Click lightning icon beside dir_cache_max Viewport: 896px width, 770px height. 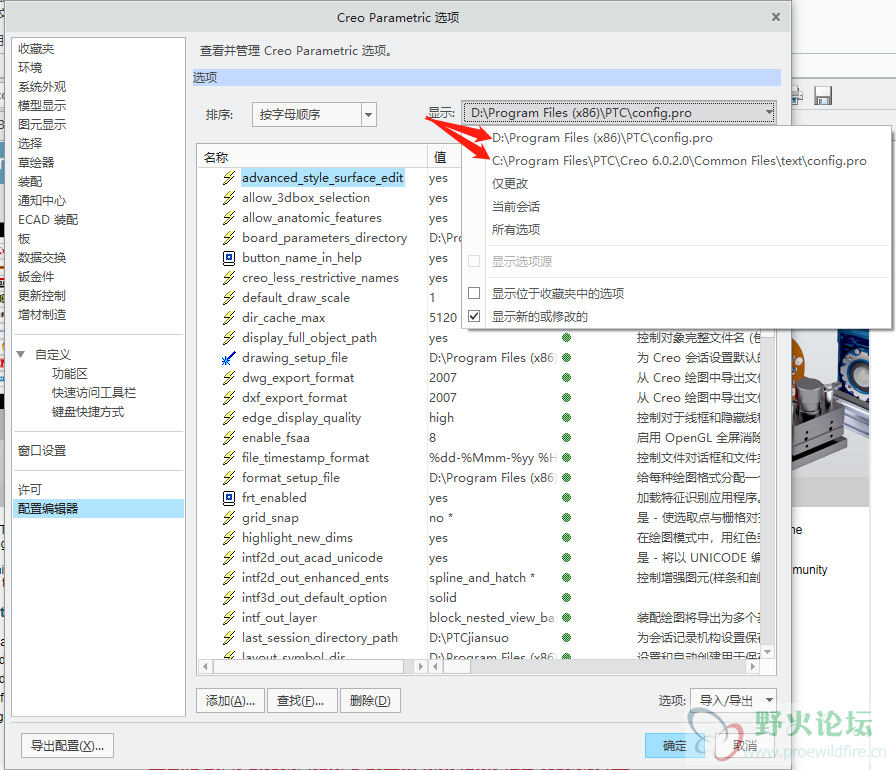[x=229, y=318]
